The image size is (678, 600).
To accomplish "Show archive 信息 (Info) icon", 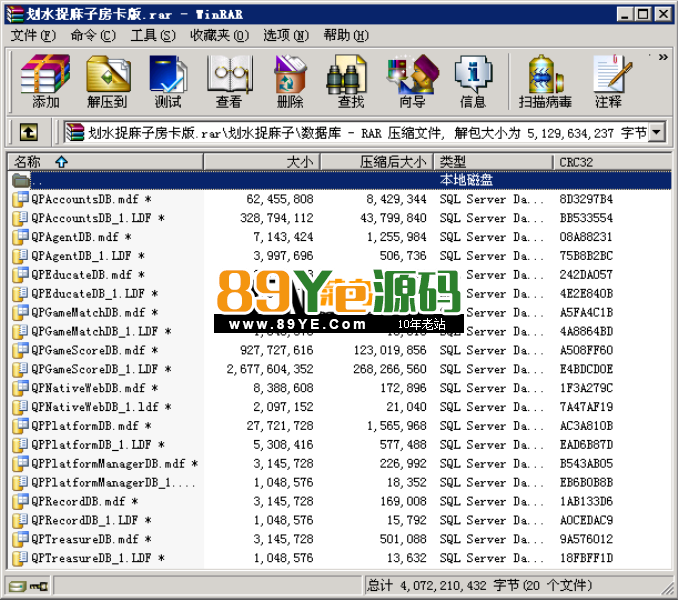I will click(473, 81).
